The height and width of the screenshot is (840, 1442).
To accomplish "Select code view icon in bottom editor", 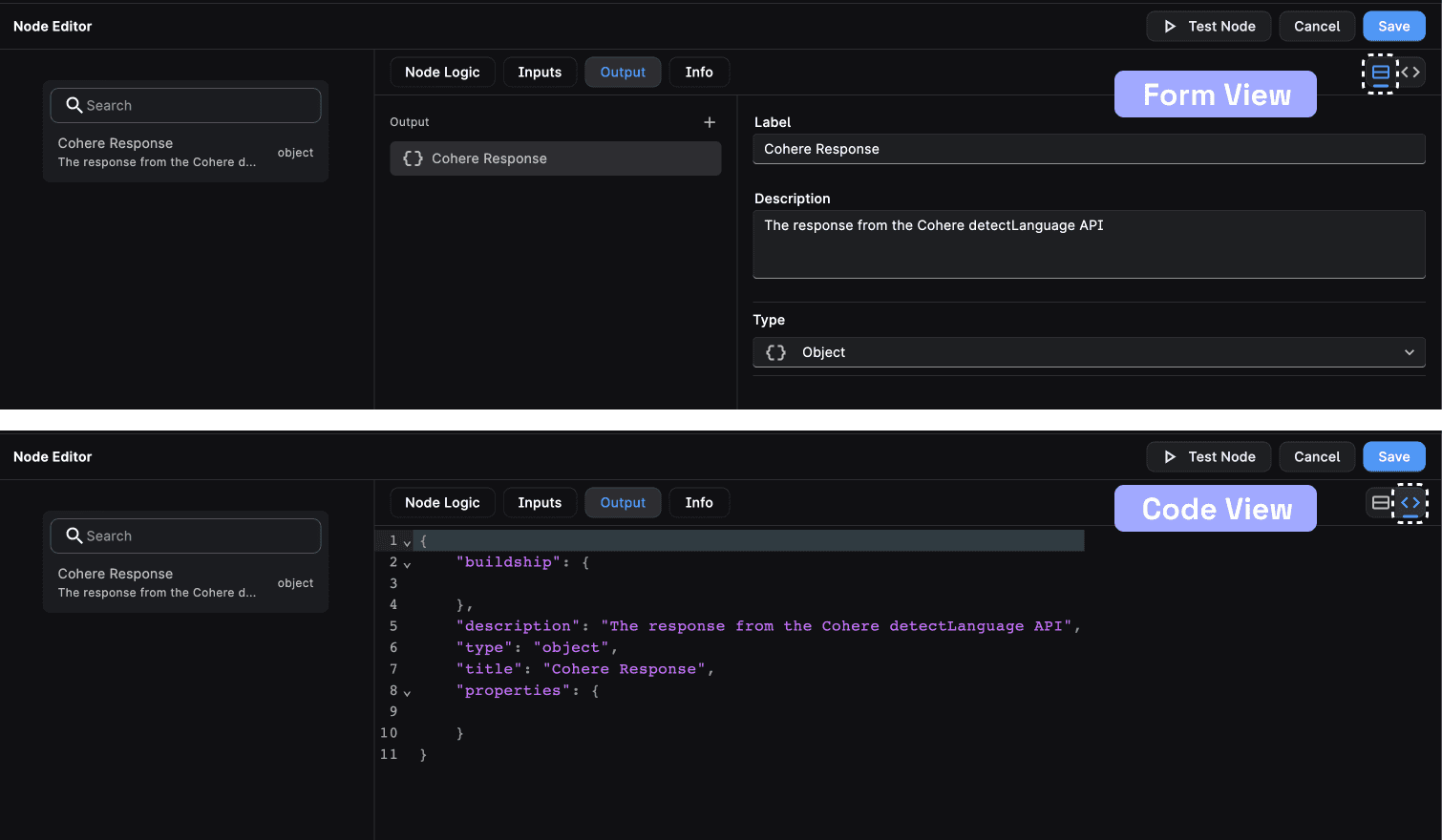I will [x=1410, y=503].
